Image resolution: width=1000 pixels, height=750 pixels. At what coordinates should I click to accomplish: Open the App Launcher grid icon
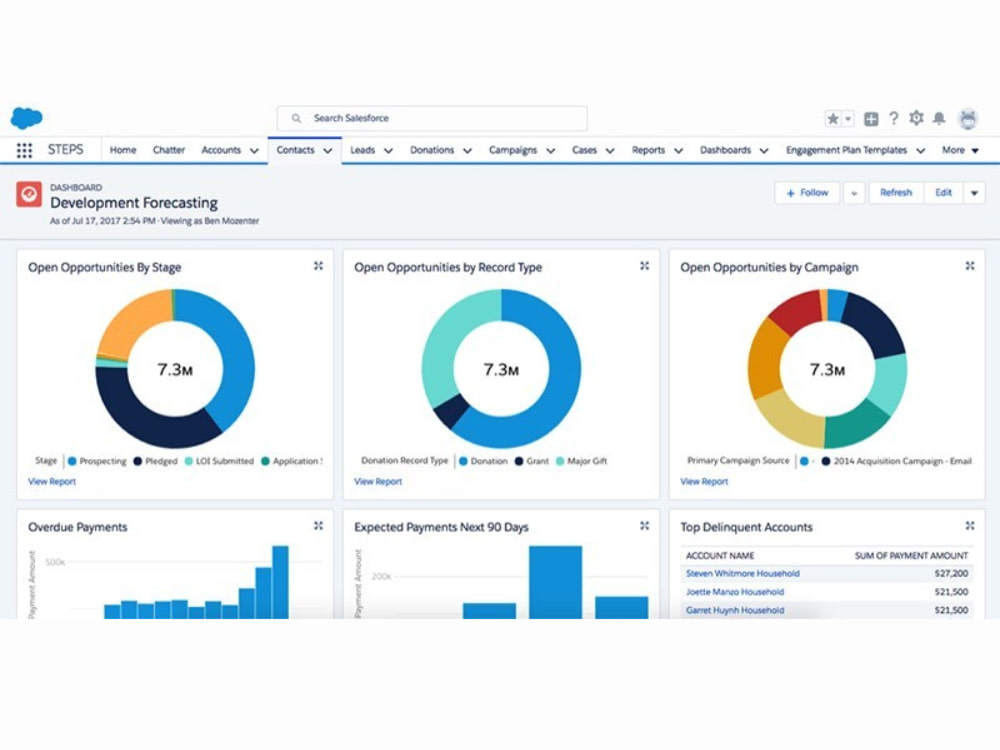click(24, 151)
